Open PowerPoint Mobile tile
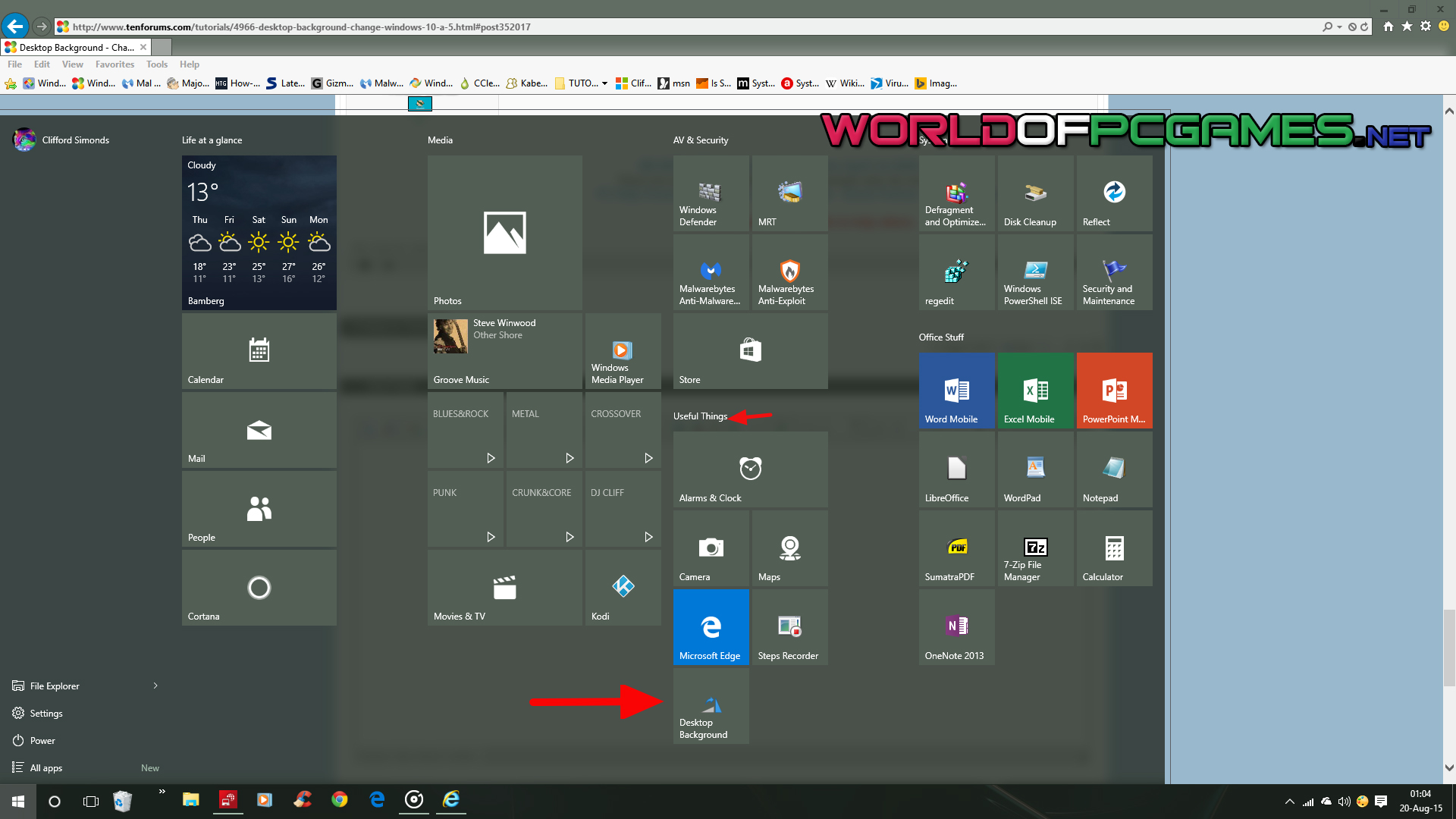This screenshot has height=819, width=1456. click(x=1113, y=390)
